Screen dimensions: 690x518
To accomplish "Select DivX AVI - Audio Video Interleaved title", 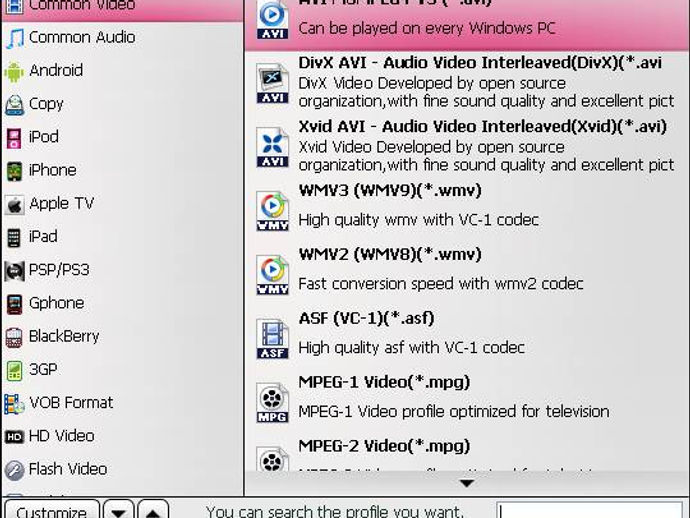I will [480, 63].
